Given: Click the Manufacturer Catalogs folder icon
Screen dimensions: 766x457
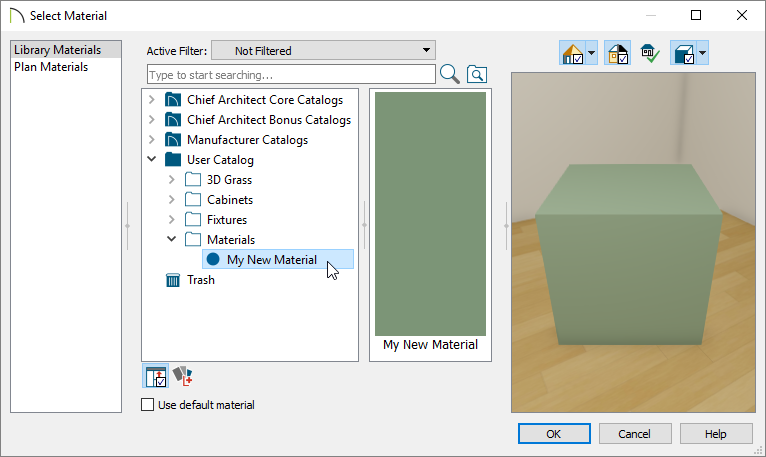Looking at the screenshot, I should coord(173,140).
